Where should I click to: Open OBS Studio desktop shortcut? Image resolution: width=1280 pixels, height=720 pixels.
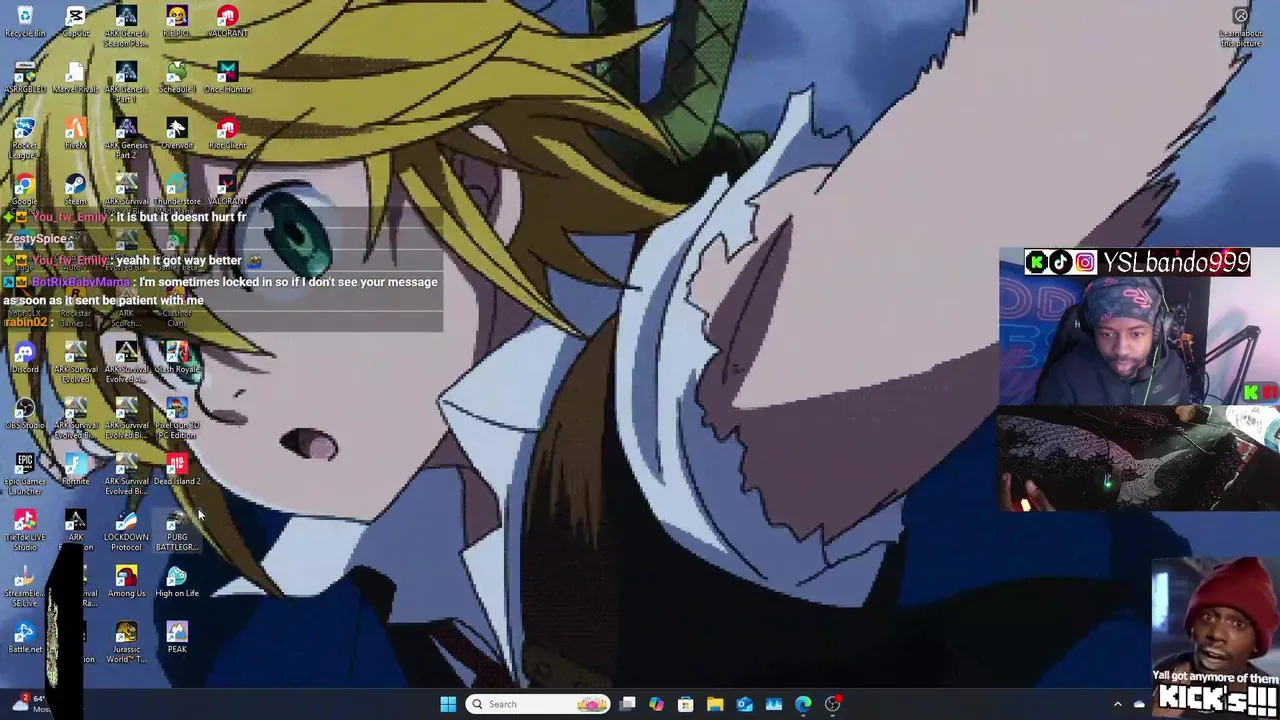(x=25, y=414)
